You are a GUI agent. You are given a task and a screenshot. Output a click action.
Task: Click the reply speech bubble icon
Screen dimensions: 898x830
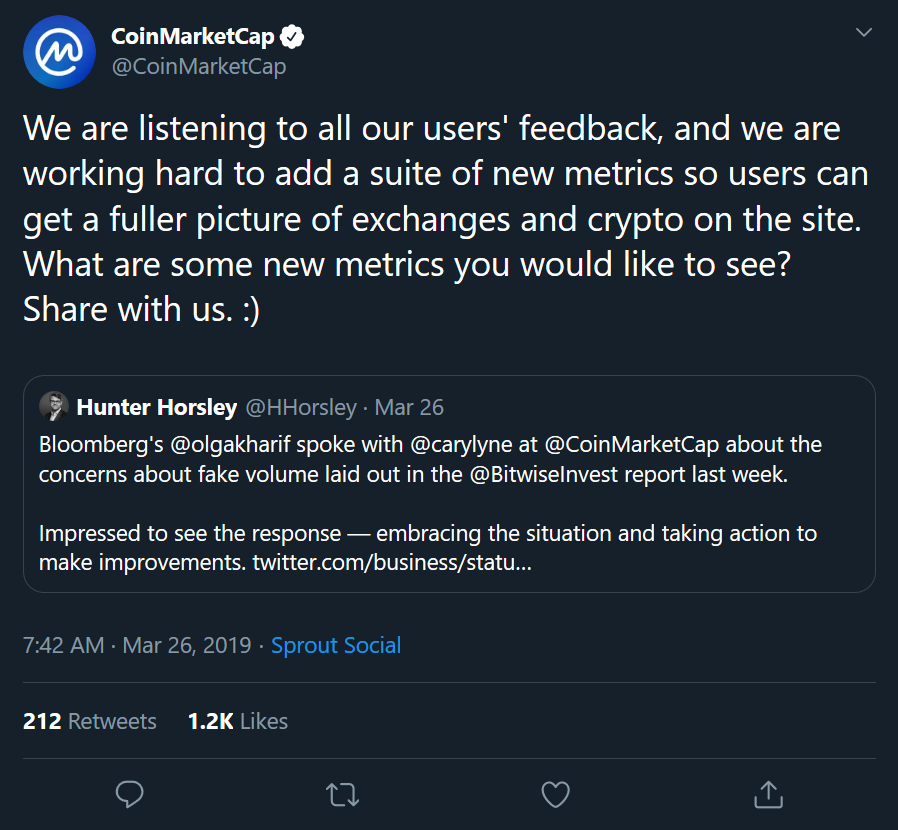[131, 794]
